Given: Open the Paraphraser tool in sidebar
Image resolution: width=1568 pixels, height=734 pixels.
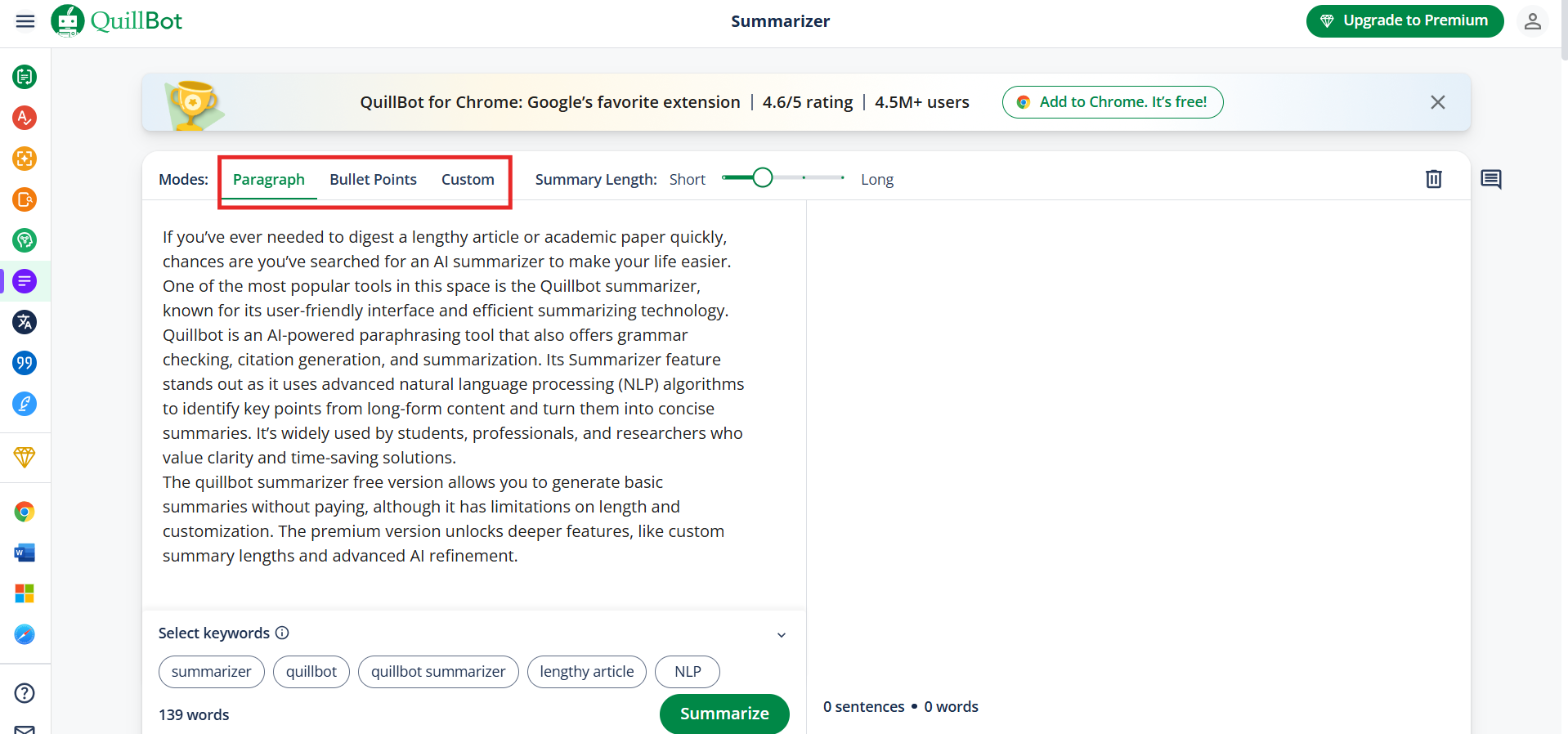Looking at the screenshot, I should [x=25, y=77].
